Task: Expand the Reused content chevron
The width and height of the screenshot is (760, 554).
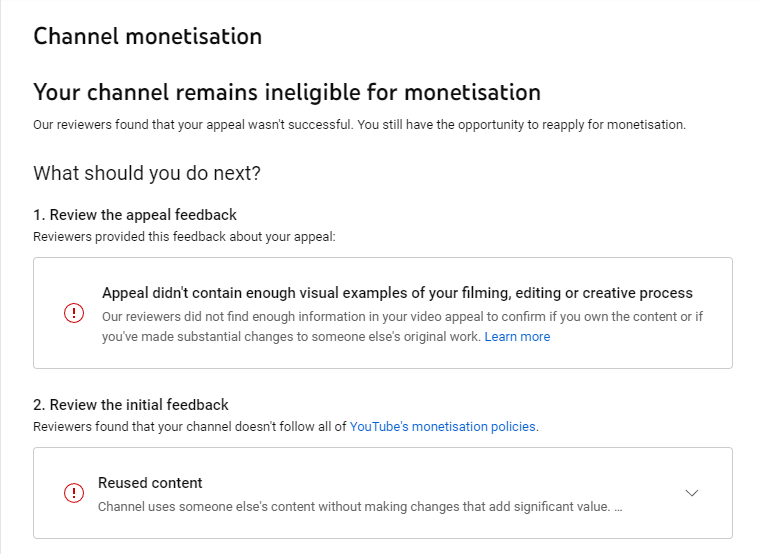Action: coord(692,493)
